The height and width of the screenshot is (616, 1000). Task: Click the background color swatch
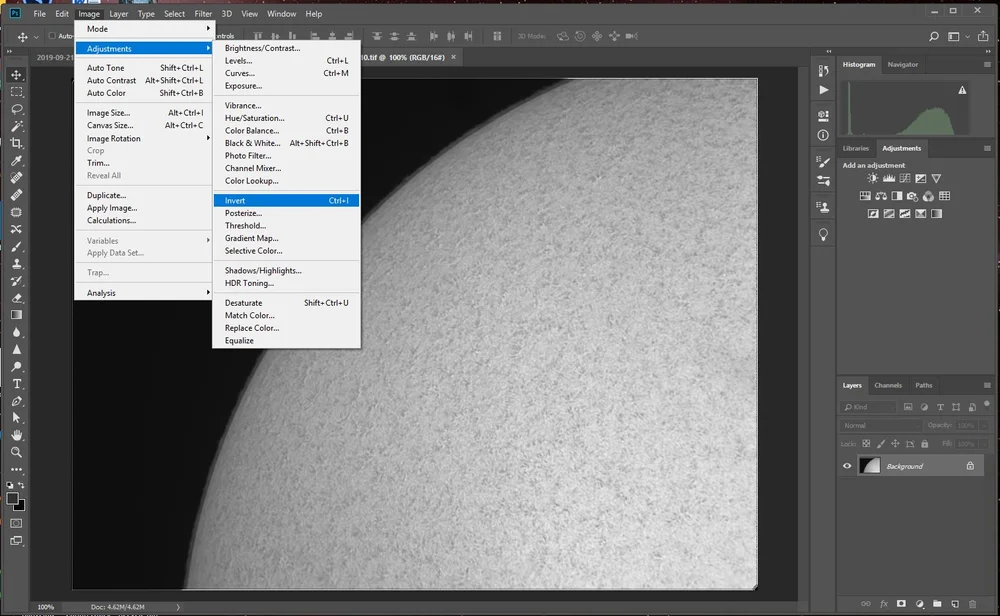(22, 506)
